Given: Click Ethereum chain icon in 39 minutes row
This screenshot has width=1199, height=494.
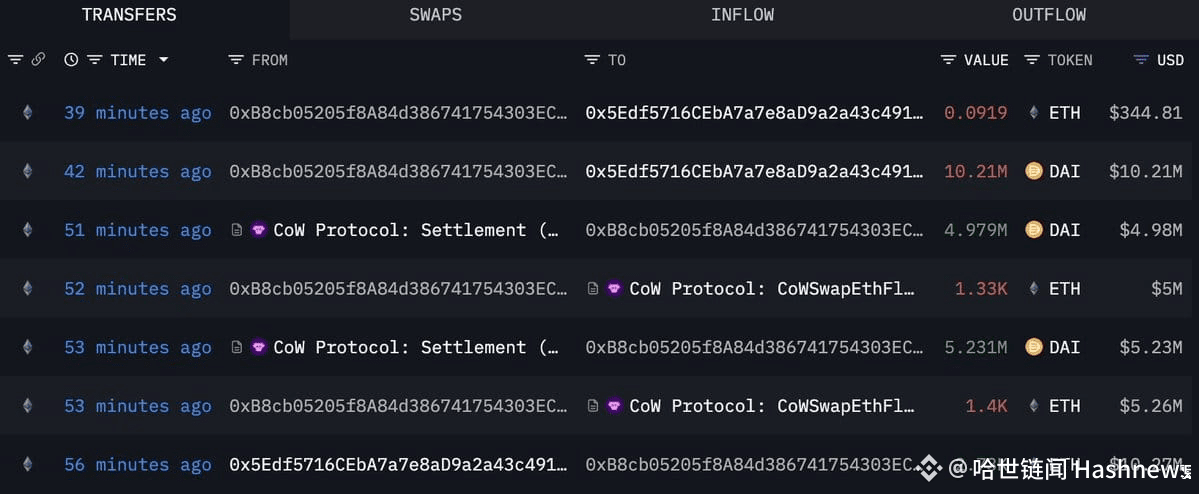Looking at the screenshot, I should (27, 113).
